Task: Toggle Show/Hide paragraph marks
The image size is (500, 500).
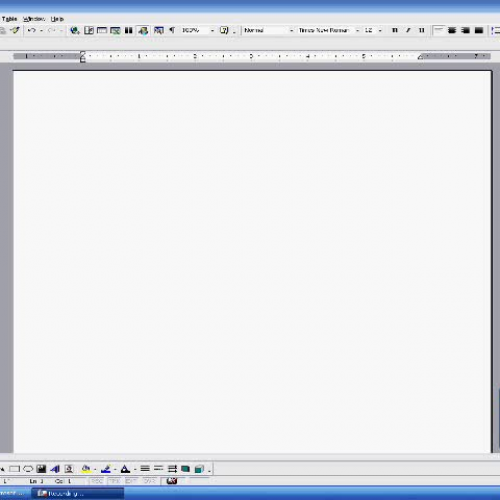Action: (x=172, y=30)
